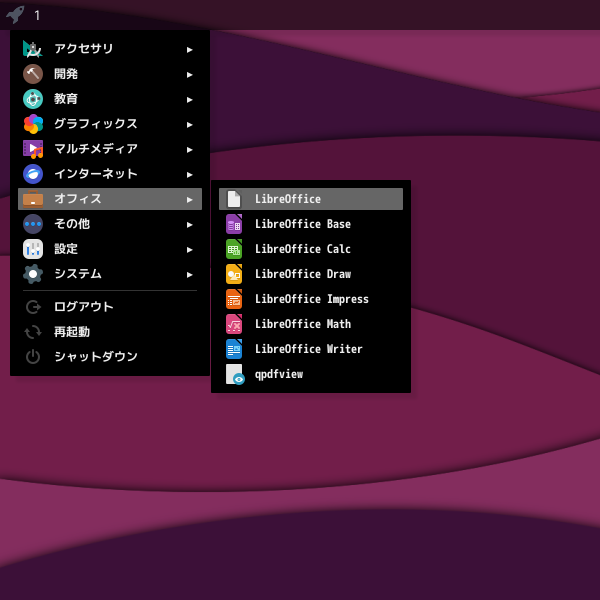Click the オフィス briefcase icon
Viewport: 600px width, 600px height.
click(33, 199)
